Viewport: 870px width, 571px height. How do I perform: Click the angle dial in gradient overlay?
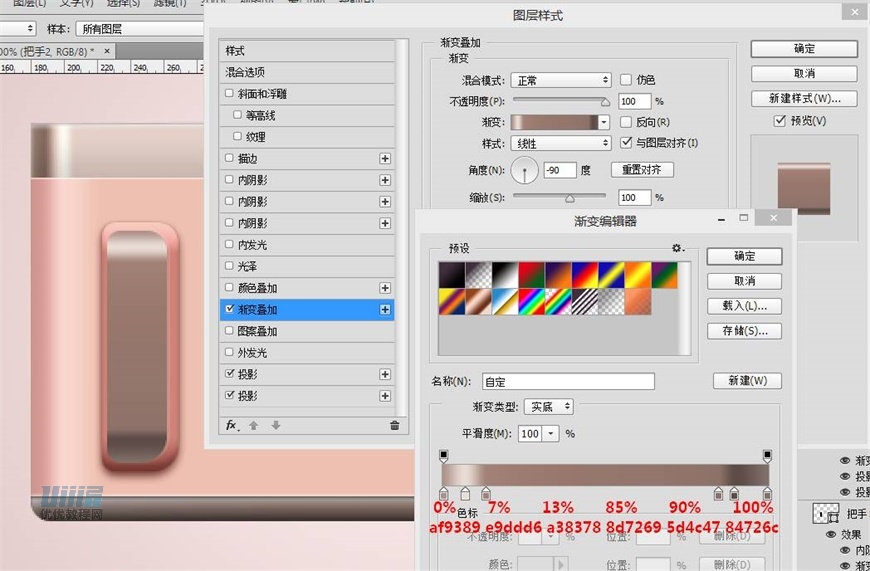[524, 170]
